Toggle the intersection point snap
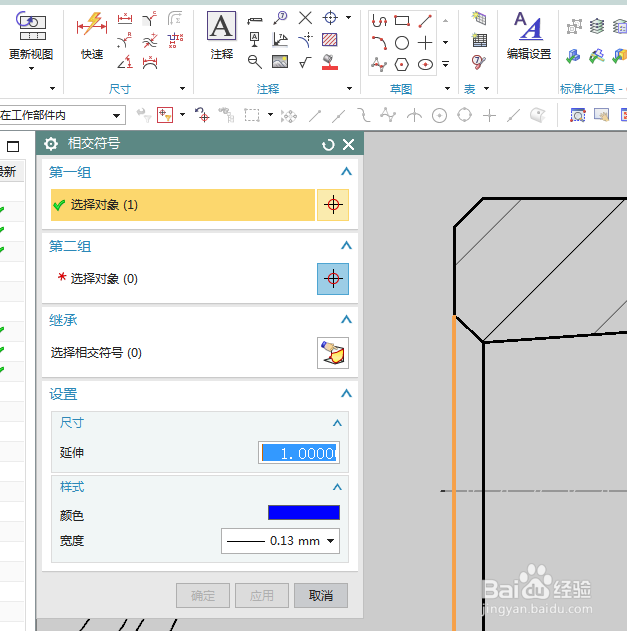627x631 pixels. pos(414,115)
